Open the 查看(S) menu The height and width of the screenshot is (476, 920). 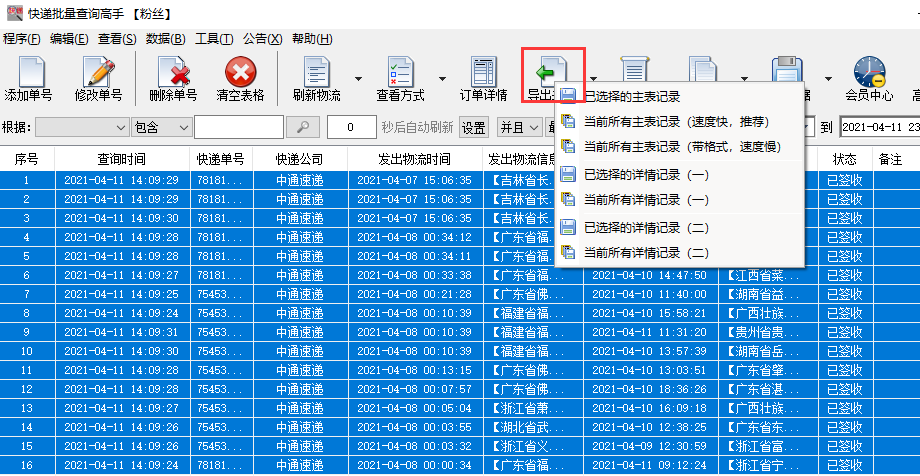117,39
